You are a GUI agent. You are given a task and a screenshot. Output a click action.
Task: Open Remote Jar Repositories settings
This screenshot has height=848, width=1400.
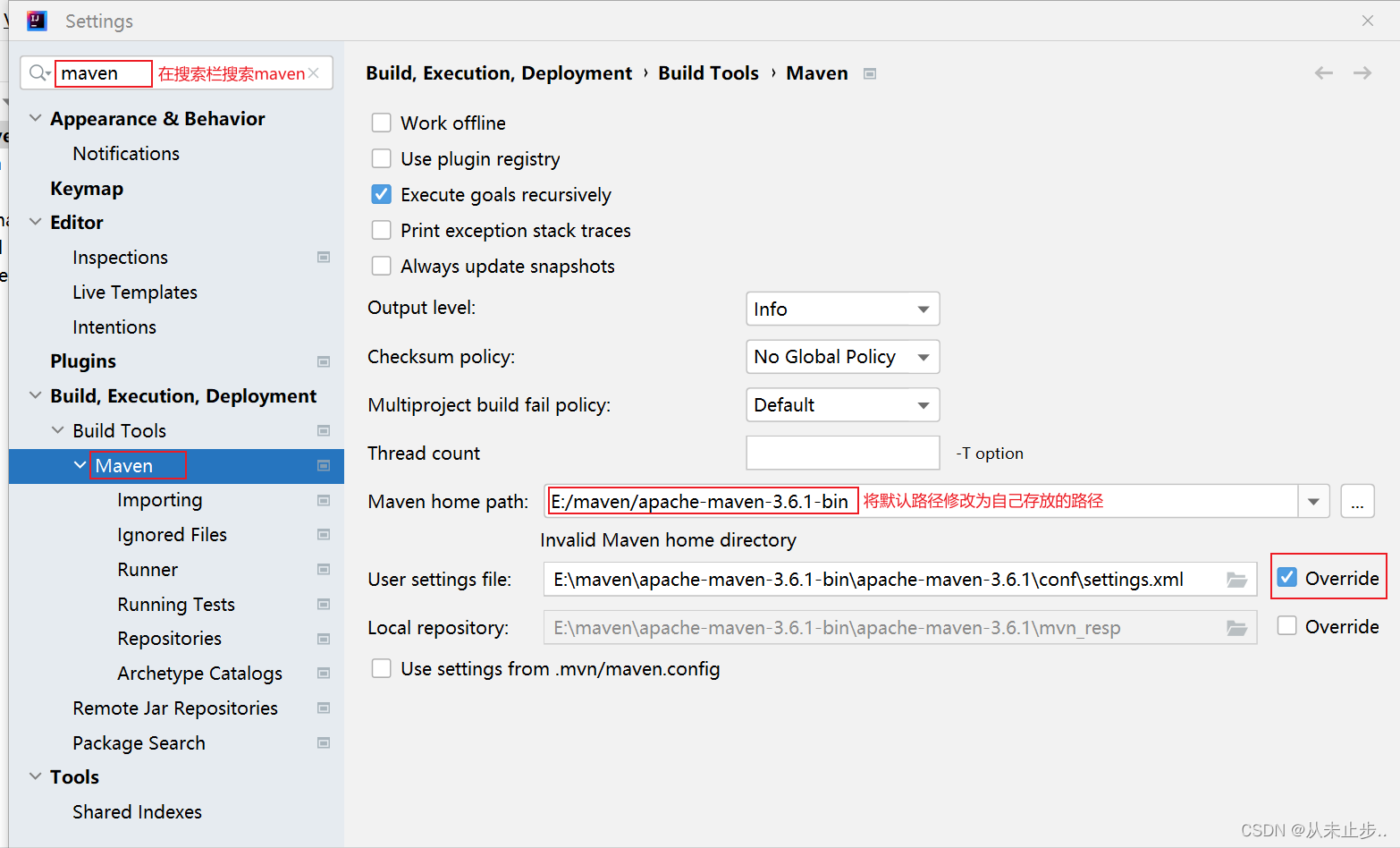pos(175,708)
